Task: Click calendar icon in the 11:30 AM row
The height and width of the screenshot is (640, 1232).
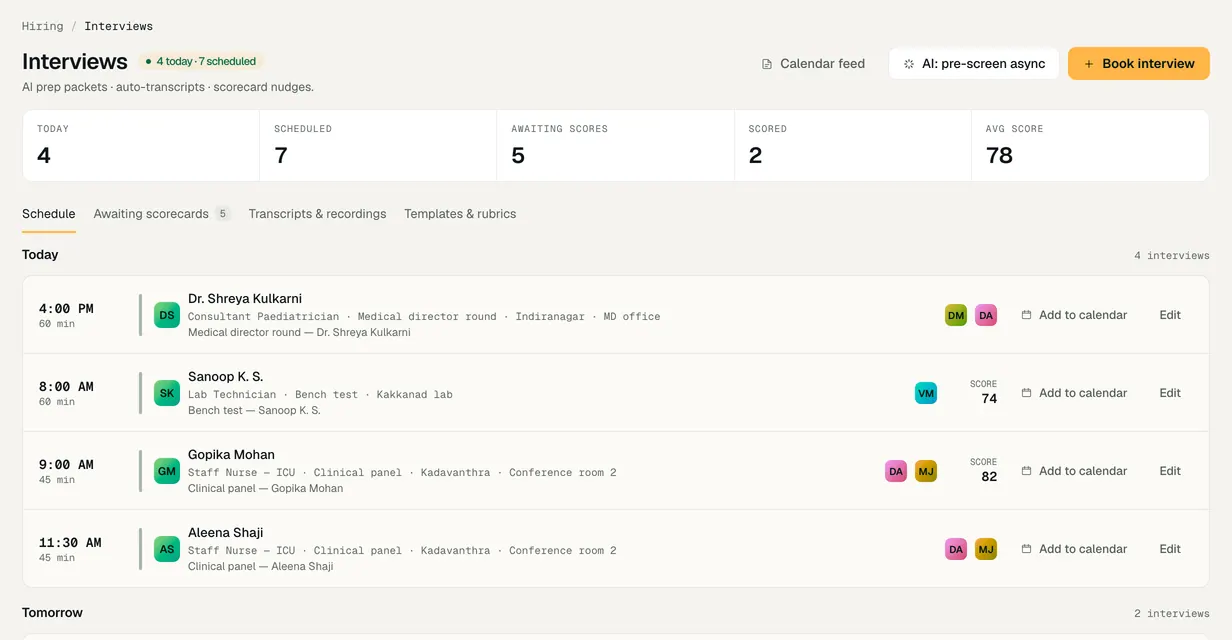Action: [x=1026, y=549]
